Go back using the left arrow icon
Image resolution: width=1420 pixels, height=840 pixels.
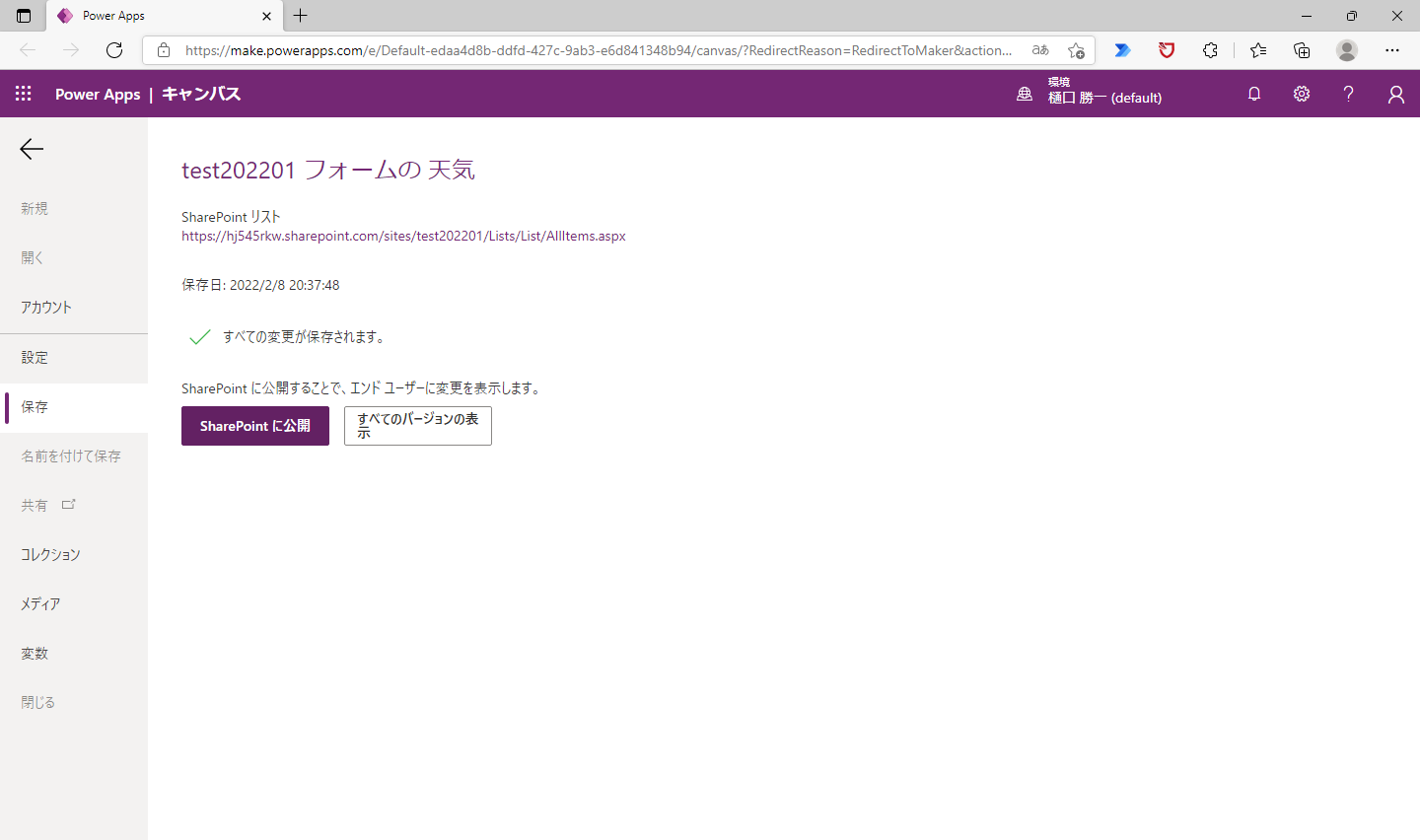click(x=32, y=149)
